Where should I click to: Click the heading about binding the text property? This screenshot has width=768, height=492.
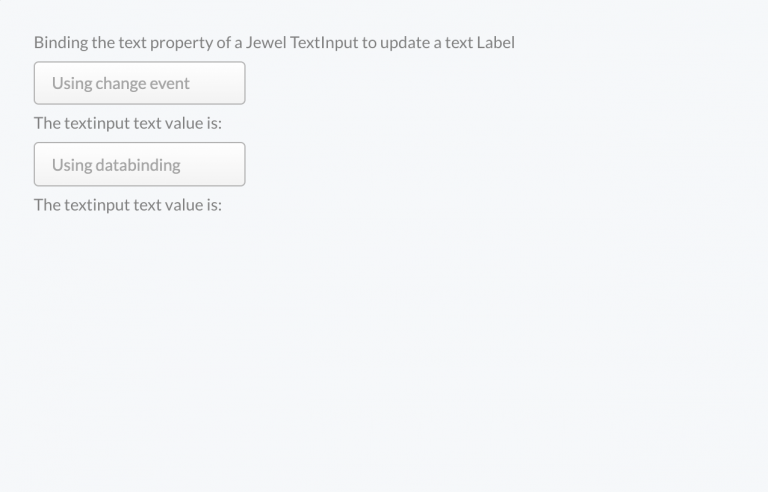click(274, 43)
